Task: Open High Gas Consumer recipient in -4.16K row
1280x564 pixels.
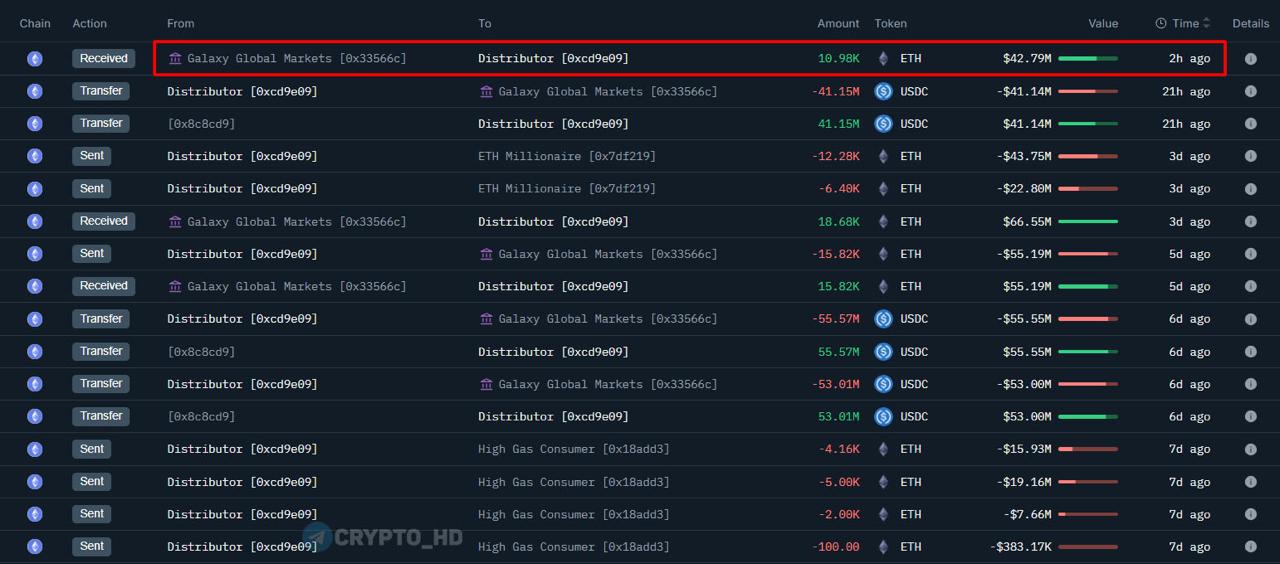Action: (x=574, y=449)
